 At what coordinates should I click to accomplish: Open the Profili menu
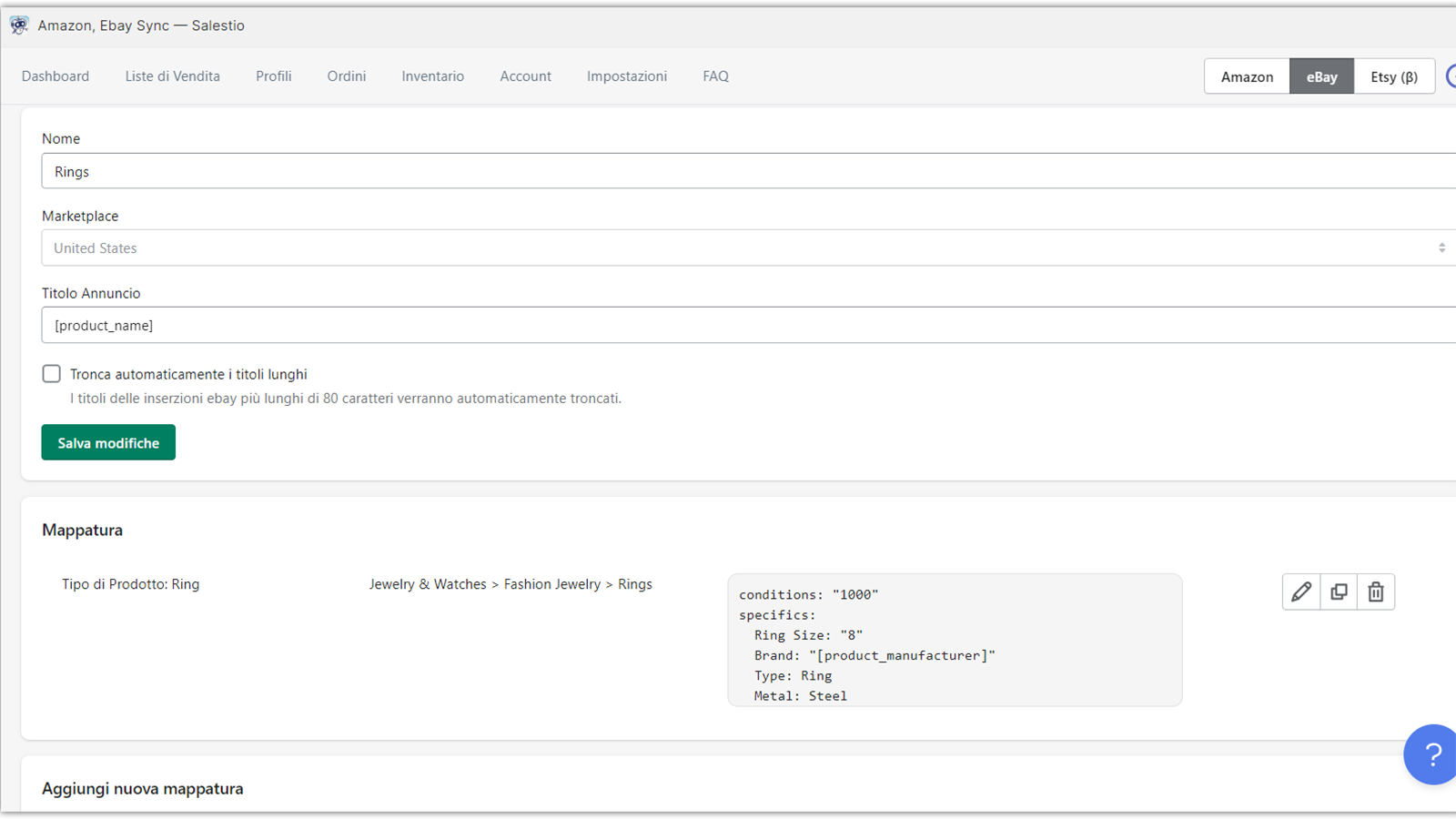[274, 76]
